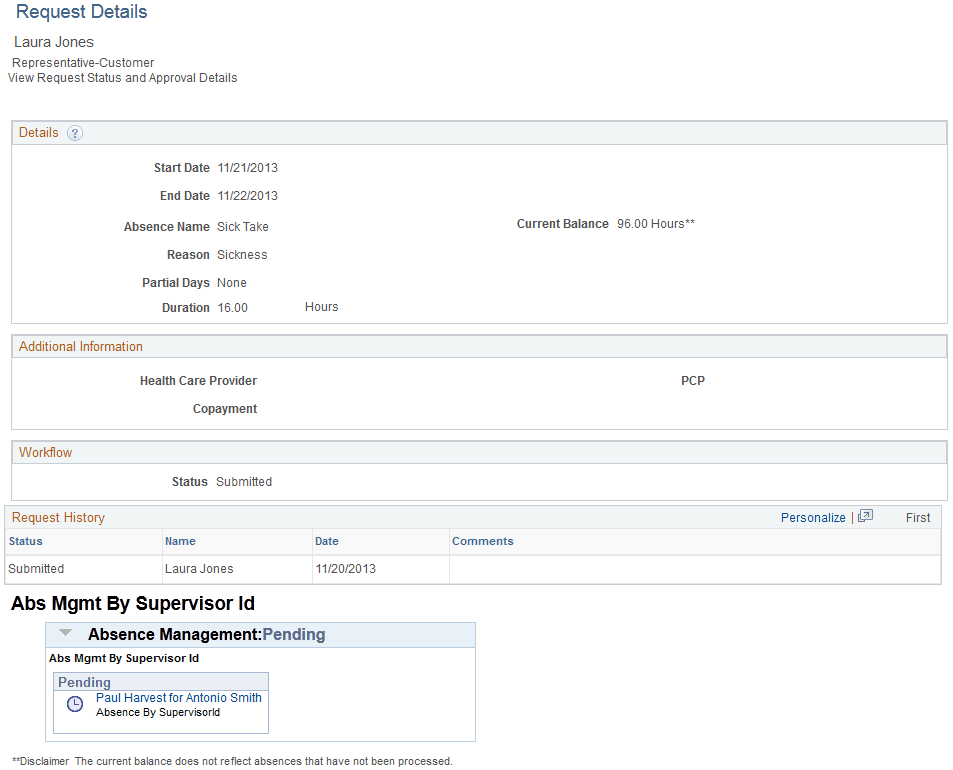Sort history by the Date column
The width and height of the screenshot is (953, 770).
326,540
